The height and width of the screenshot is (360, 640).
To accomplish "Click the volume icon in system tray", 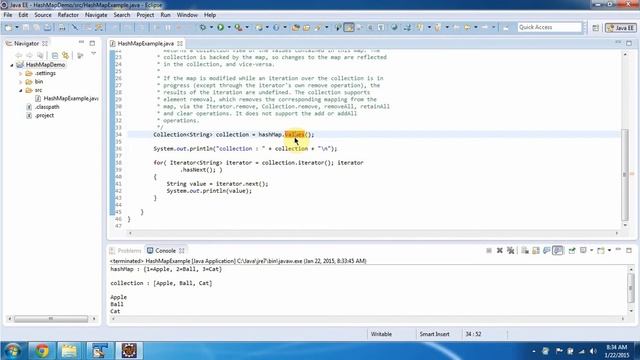I will (x=593, y=351).
